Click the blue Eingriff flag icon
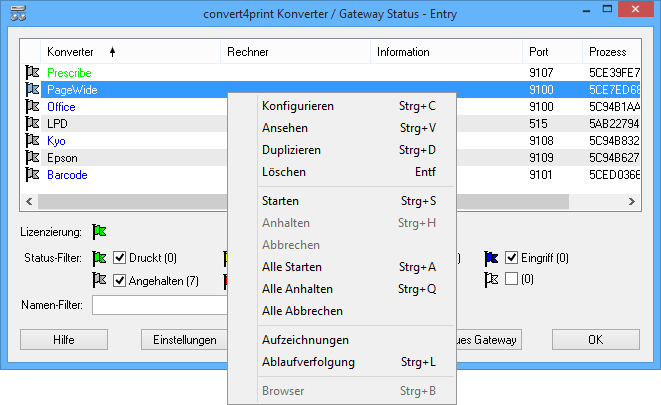 [491, 257]
